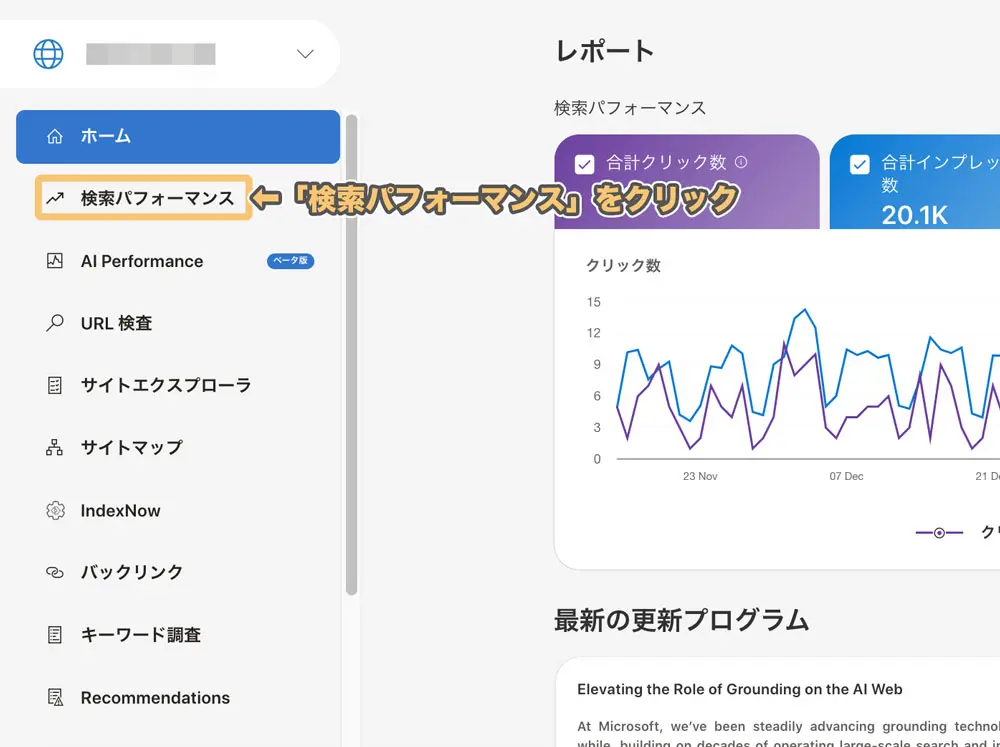The width and height of the screenshot is (1000, 747).
Task: Click the blurred site name field
Action: 151,54
